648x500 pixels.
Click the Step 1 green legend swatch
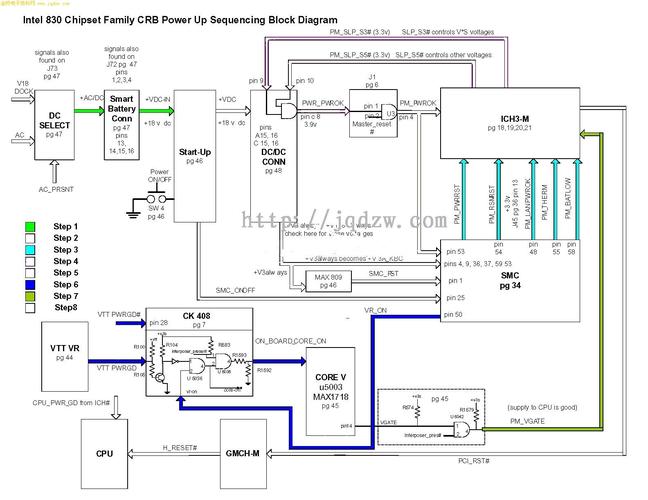click(x=30, y=227)
